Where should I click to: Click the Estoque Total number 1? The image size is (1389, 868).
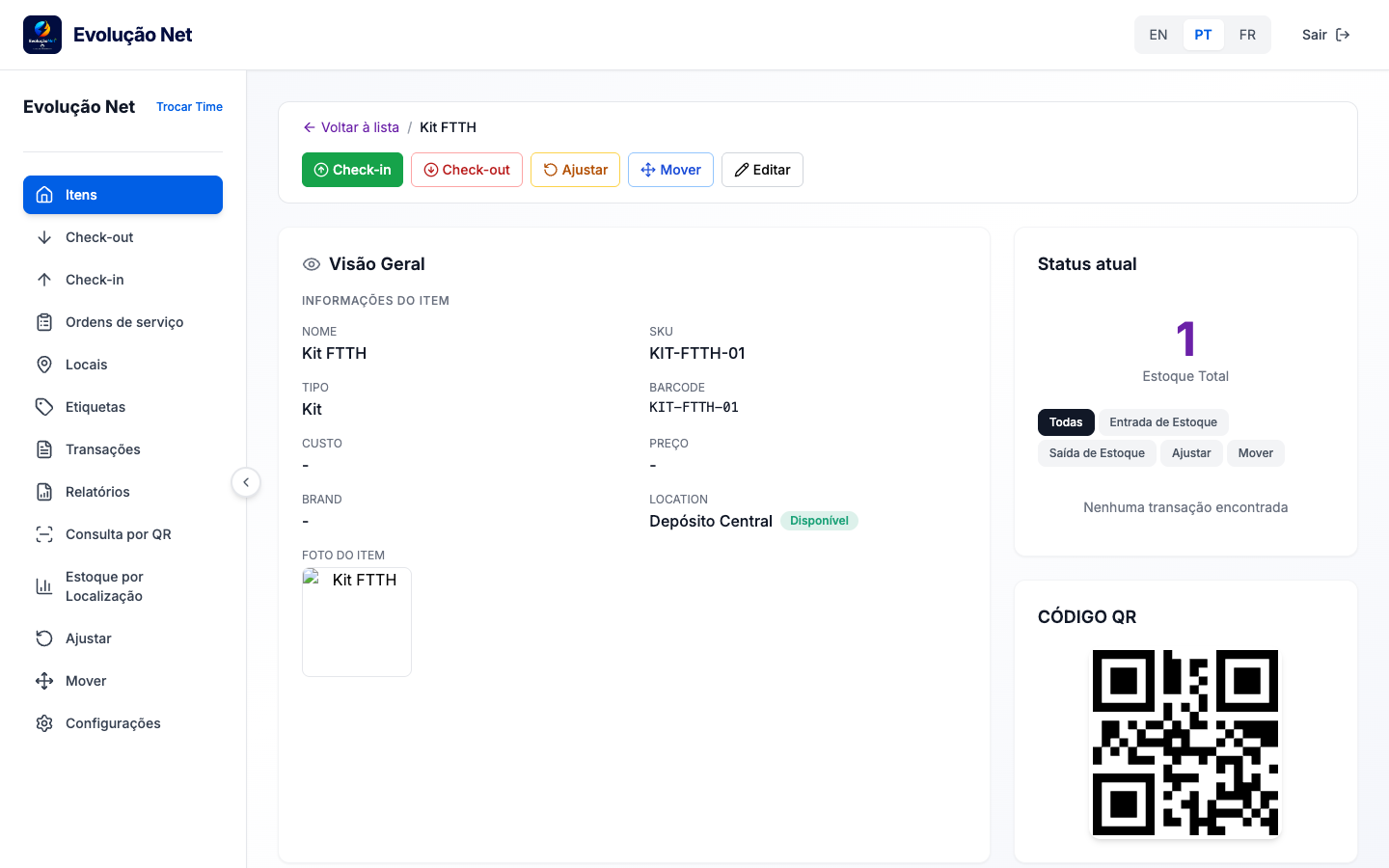click(x=1185, y=339)
